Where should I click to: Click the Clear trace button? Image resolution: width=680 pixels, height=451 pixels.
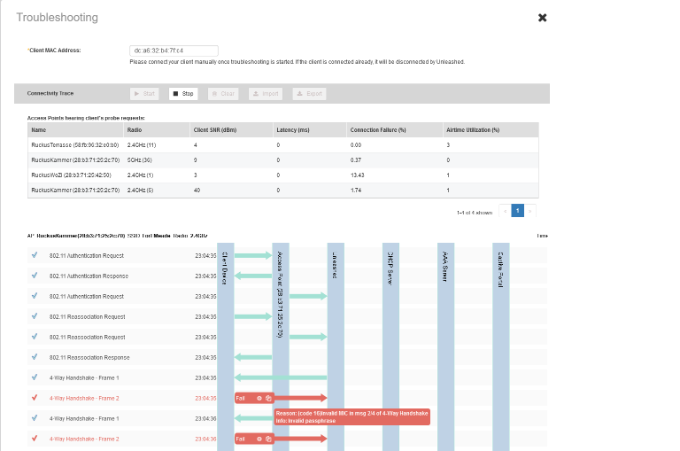225,93
